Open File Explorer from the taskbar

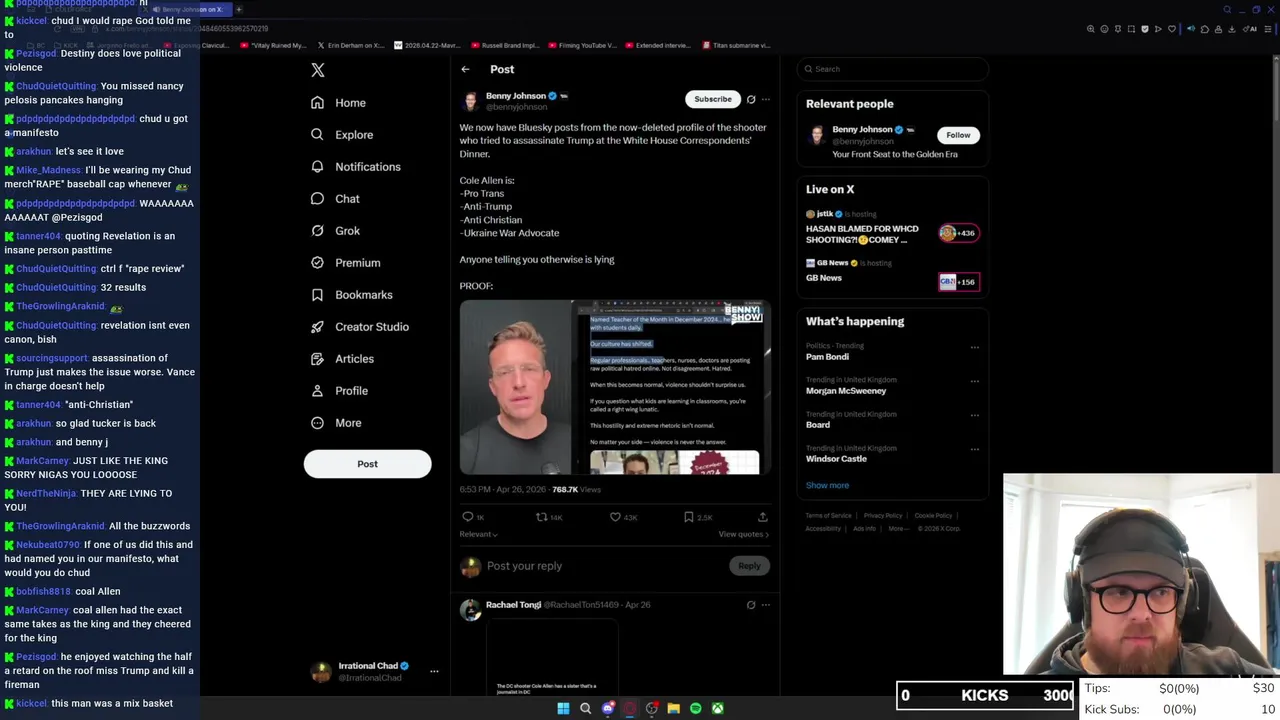pos(673,708)
